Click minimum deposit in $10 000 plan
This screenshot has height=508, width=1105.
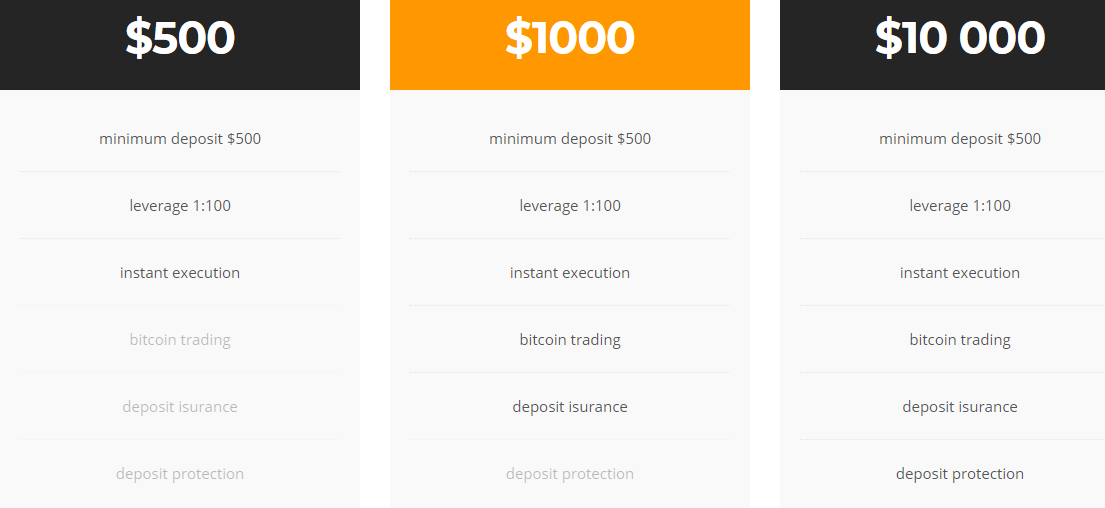(959, 139)
